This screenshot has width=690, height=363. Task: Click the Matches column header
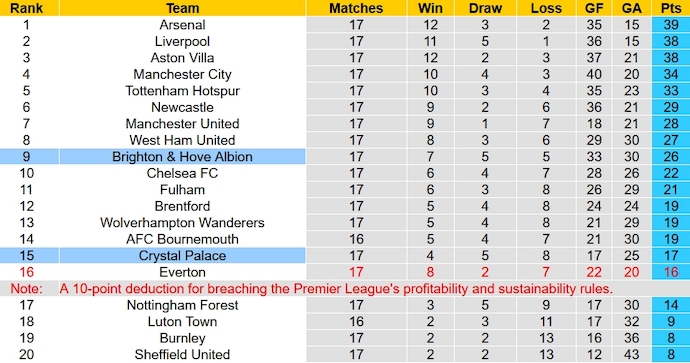[356, 8]
